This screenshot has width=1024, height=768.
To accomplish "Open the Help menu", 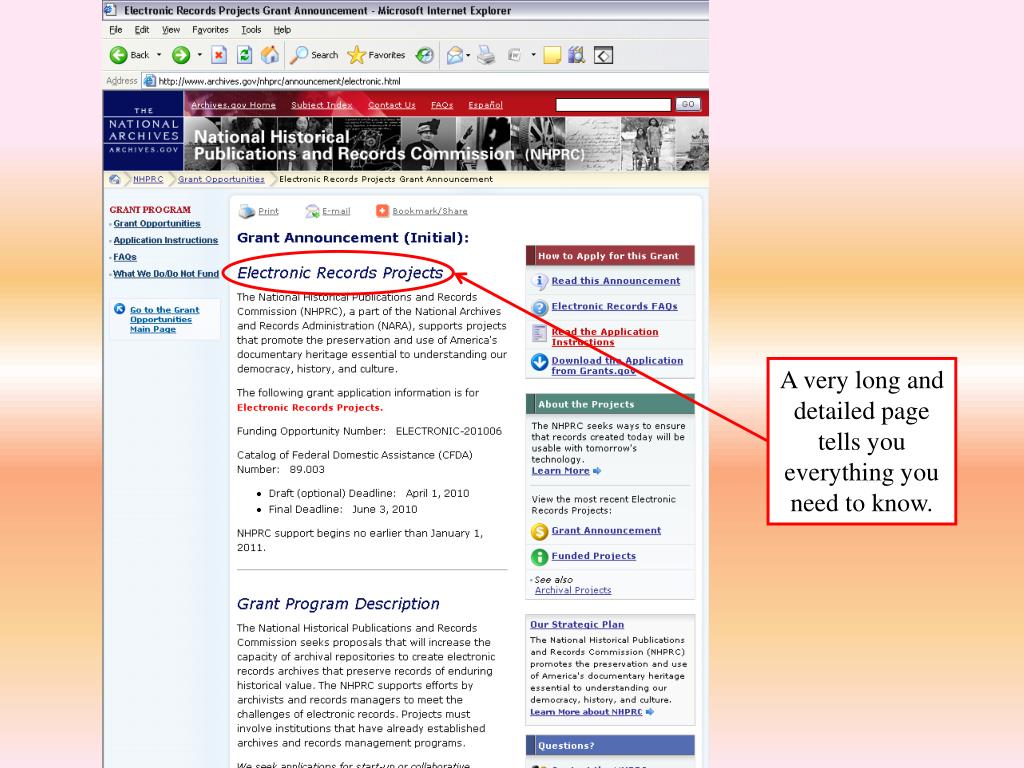I will [282, 30].
